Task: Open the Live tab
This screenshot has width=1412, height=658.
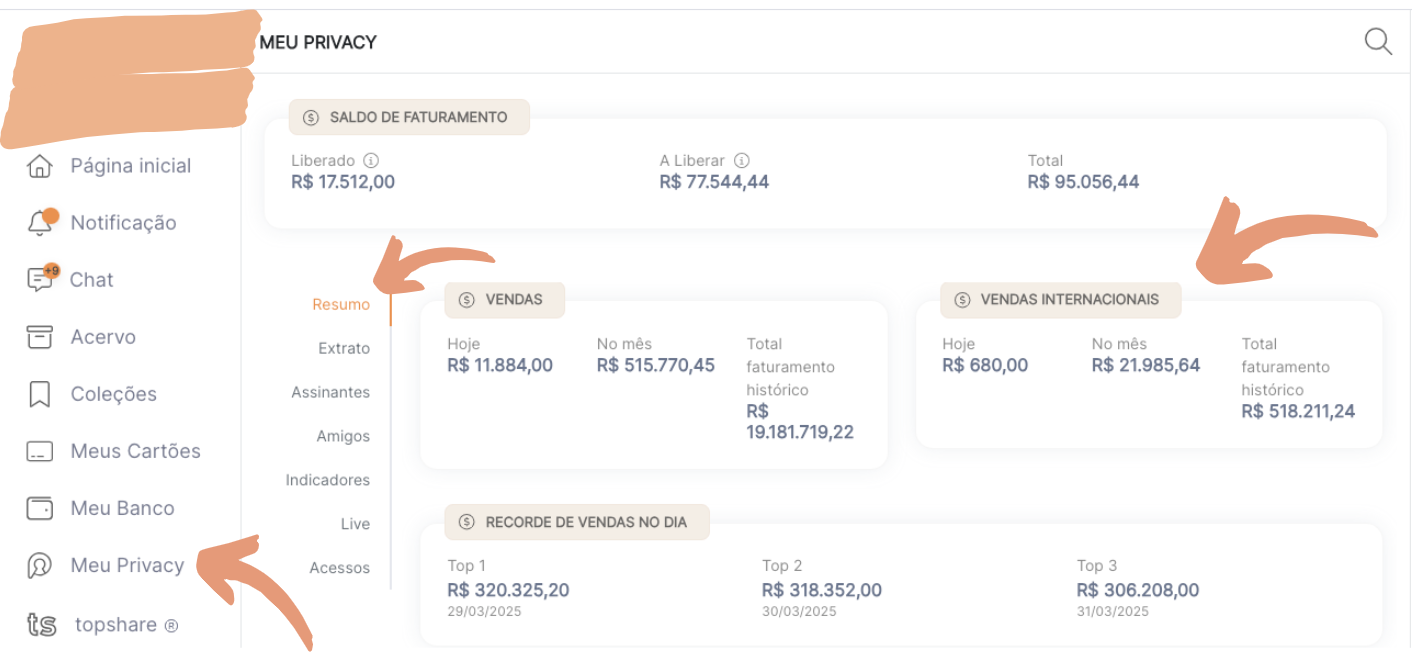Action: pyautogui.click(x=354, y=525)
